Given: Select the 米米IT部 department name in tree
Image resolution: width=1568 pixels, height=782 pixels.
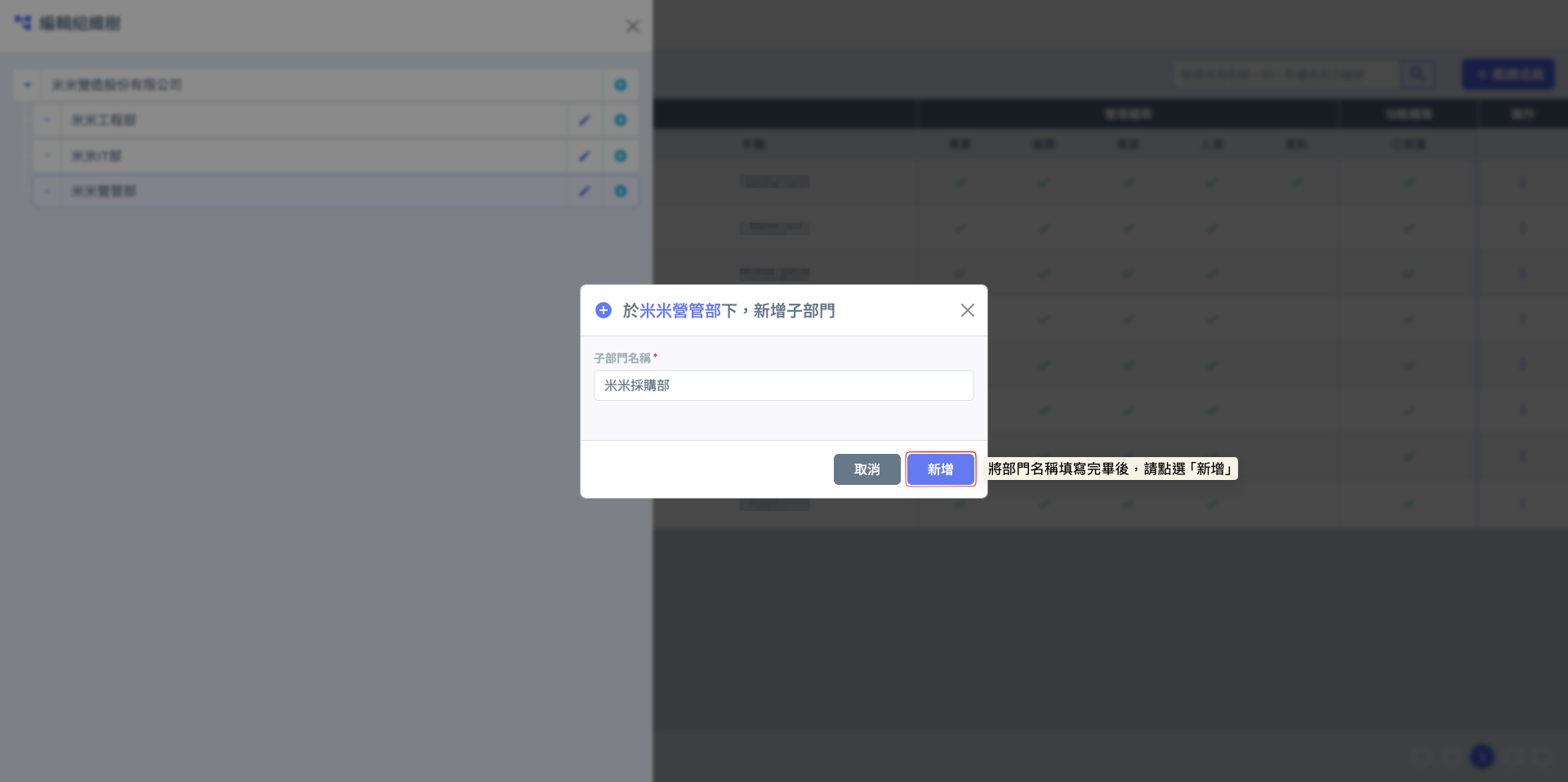Looking at the screenshot, I should [96, 156].
